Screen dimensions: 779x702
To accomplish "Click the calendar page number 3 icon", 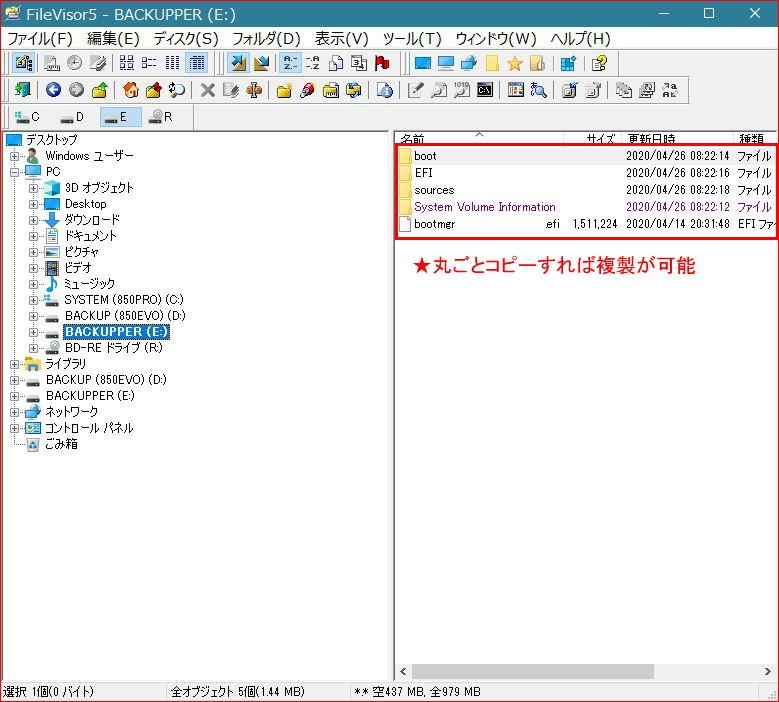I will 359,63.
